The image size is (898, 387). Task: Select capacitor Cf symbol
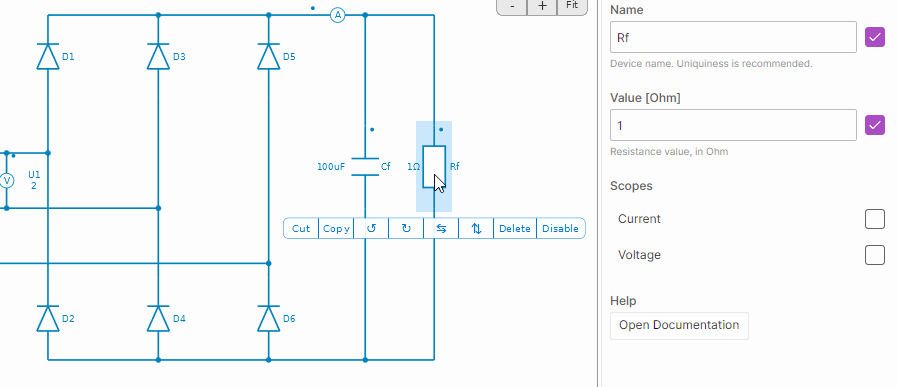point(365,167)
